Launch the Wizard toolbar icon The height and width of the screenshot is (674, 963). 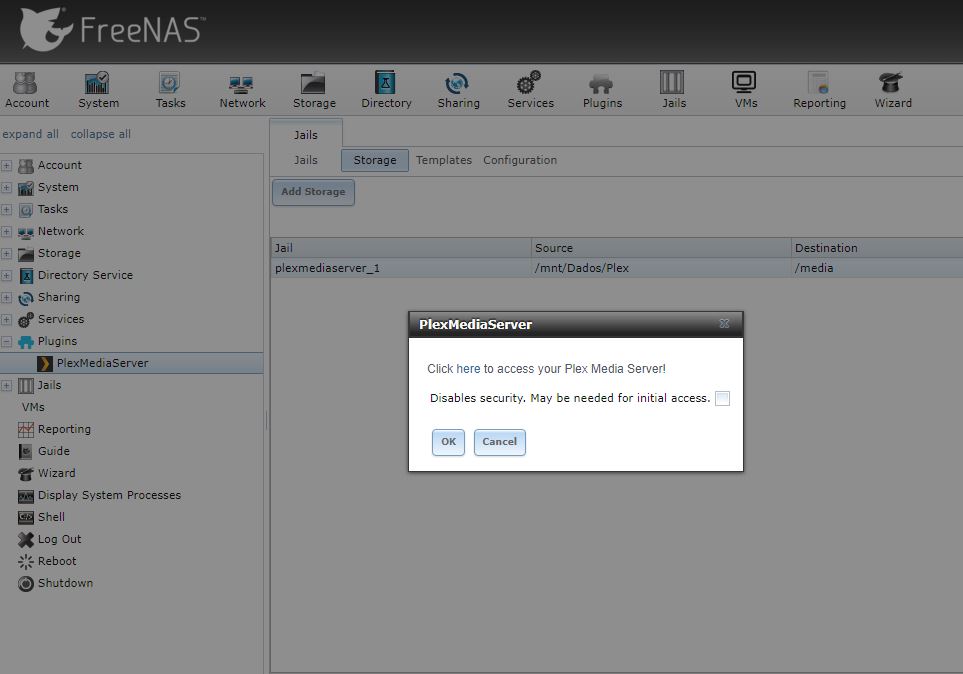click(892, 90)
